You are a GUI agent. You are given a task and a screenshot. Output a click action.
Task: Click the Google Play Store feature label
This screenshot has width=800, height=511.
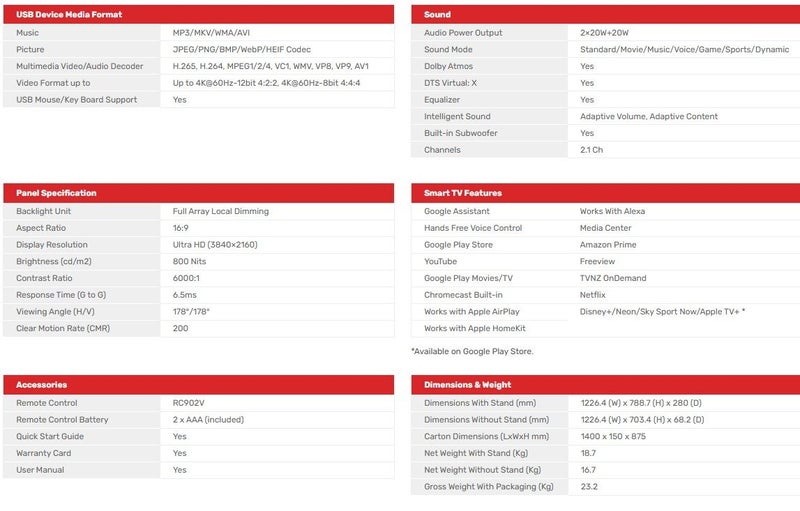click(x=458, y=244)
